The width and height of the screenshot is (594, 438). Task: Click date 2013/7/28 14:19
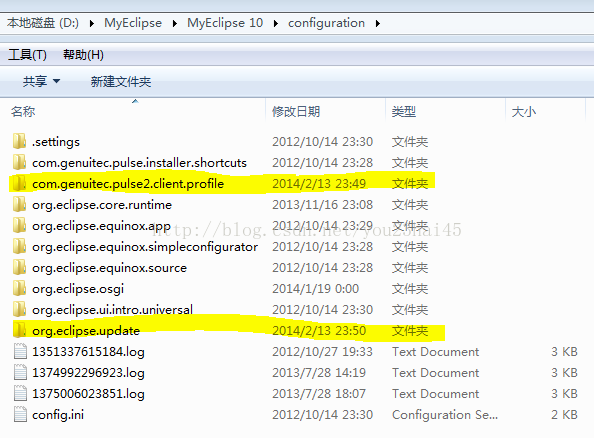point(319,373)
